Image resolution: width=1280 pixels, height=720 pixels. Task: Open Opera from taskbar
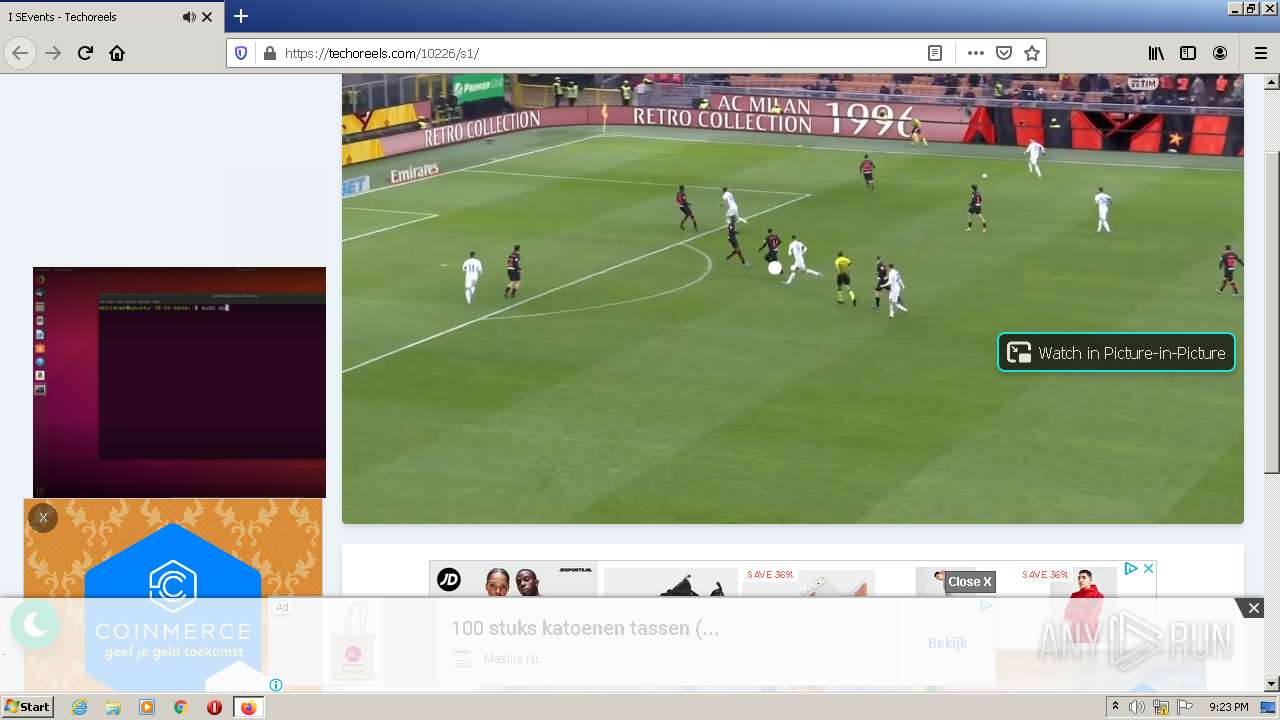[214, 707]
